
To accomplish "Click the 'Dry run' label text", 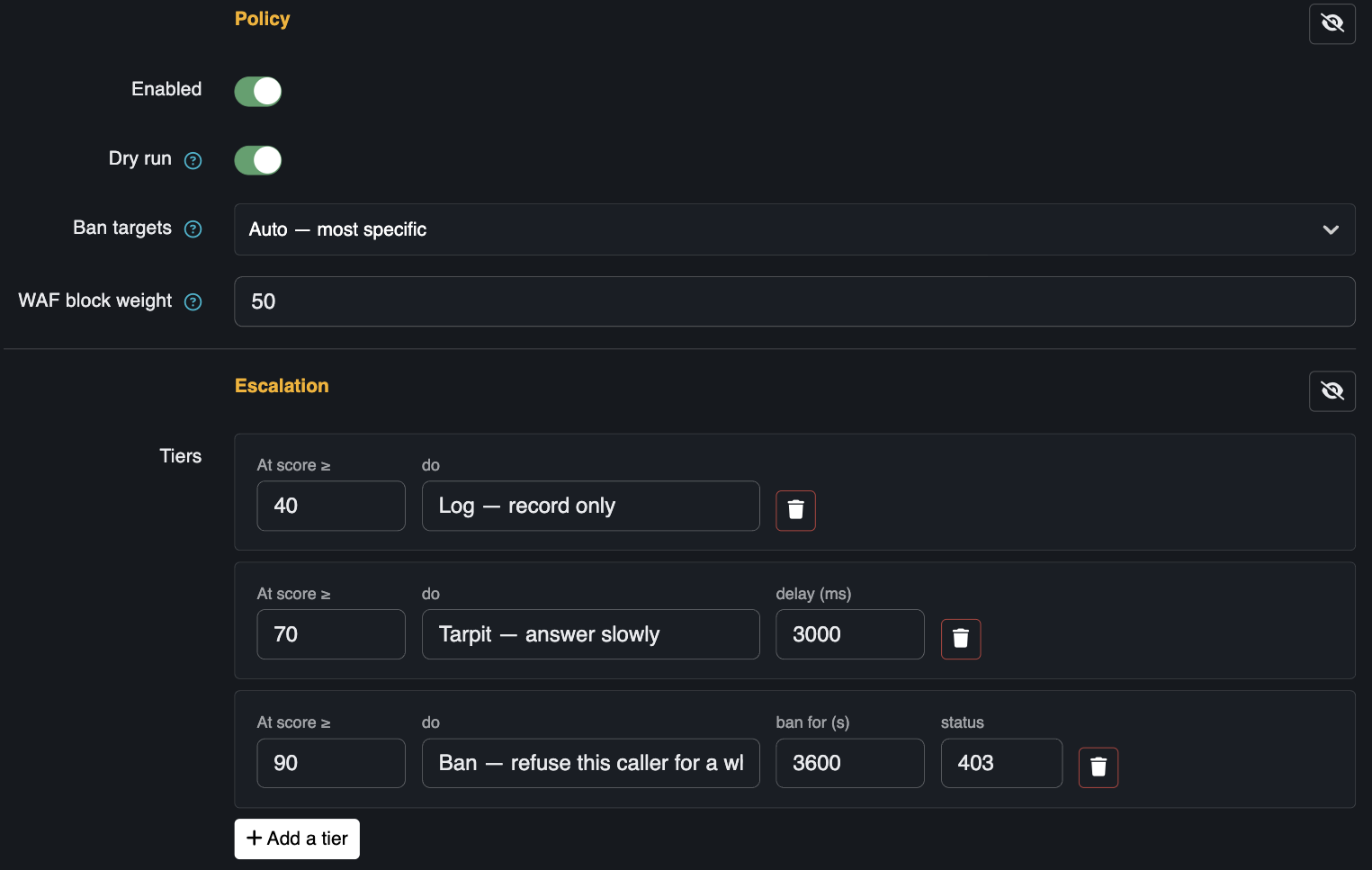I will 140,159.
